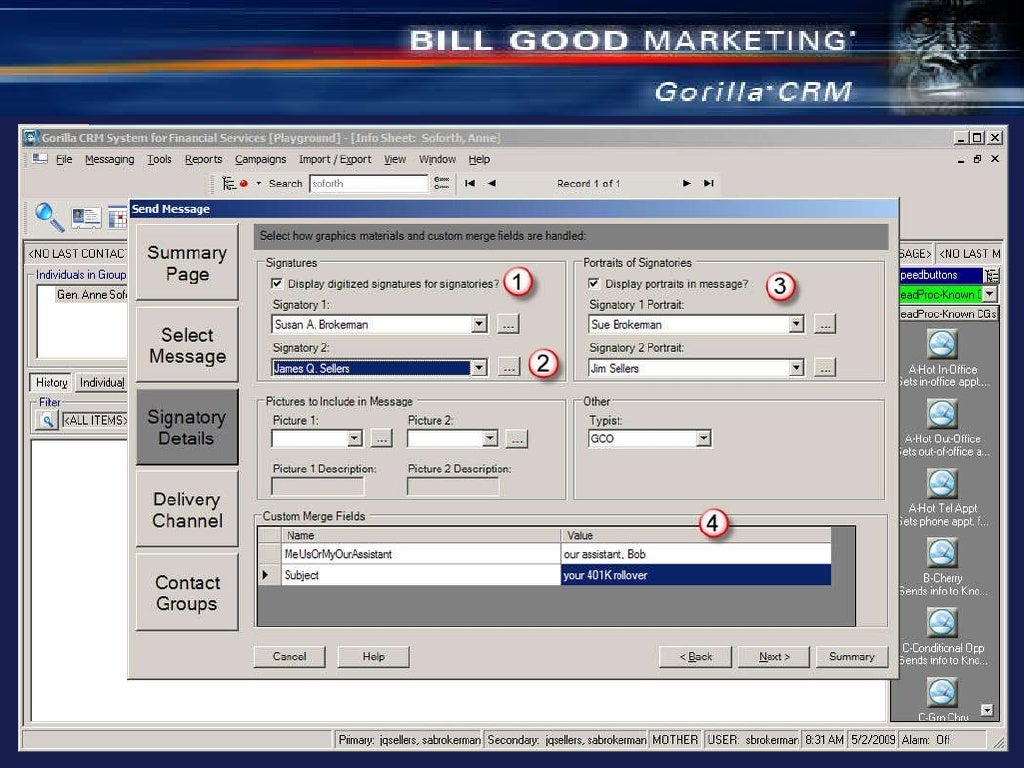The width and height of the screenshot is (1024, 768).
Task: Toggle Display portraits in message checkbox
Action: [594, 283]
